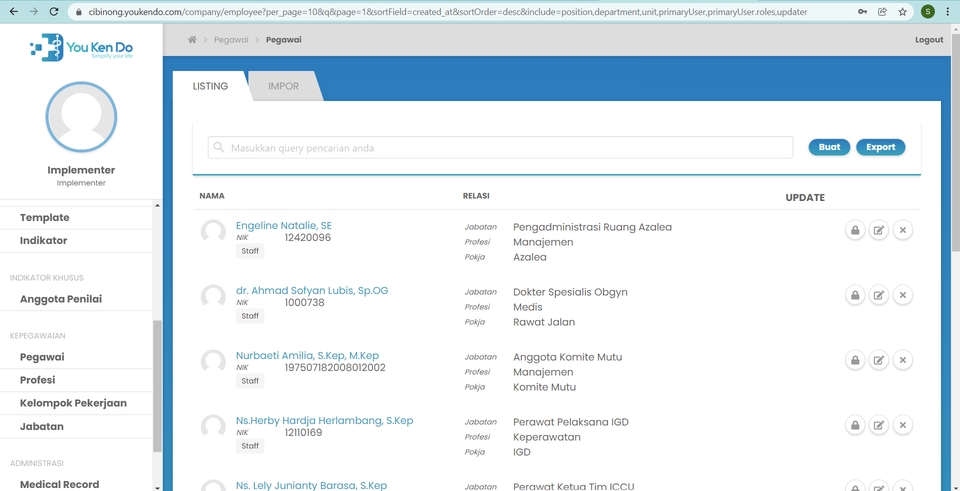The width and height of the screenshot is (960, 491).
Task: Open Template in the sidebar
Action: [x=45, y=217]
